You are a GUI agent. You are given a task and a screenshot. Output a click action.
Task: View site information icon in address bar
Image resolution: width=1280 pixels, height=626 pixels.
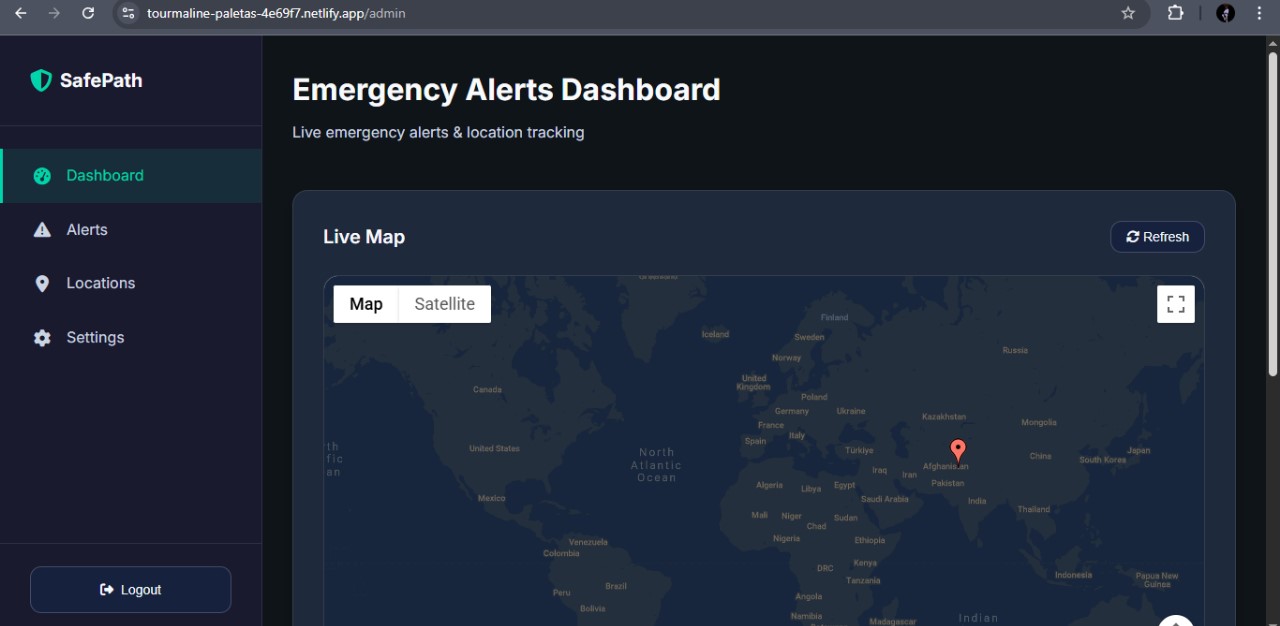[127, 13]
